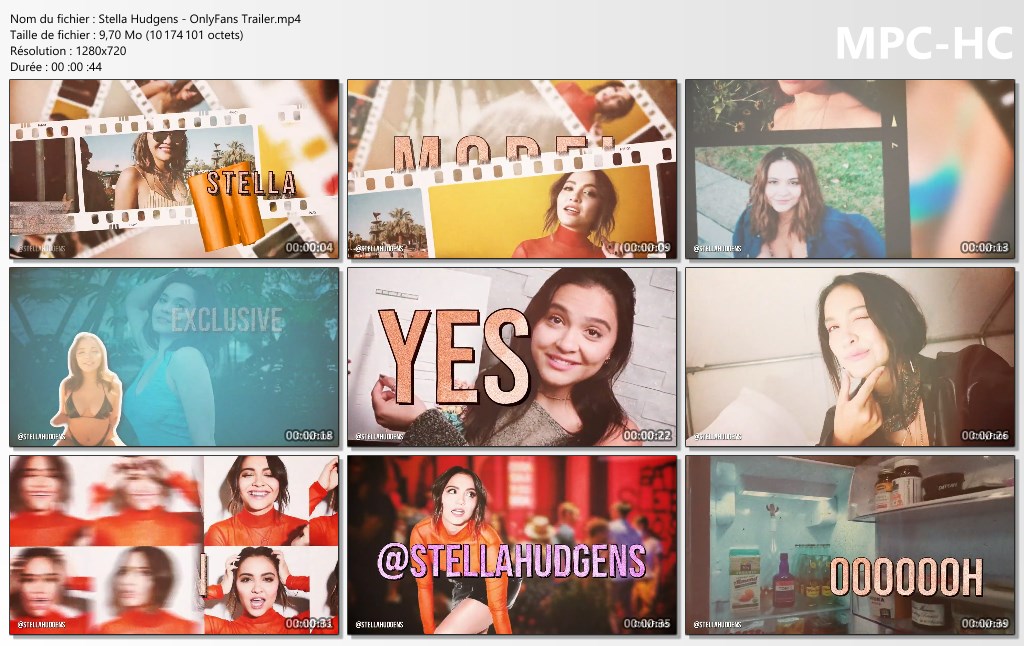The image size is (1024, 646).
Task: Click the 'Résolution : 1280x720' text
Action: (x=68, y=50)
